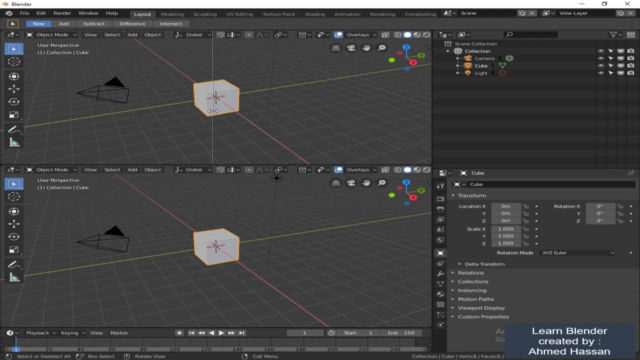
Task: Click zoom magnifier icon in bottom viewport
Action: pyautogui.click(x=382, y=183)
